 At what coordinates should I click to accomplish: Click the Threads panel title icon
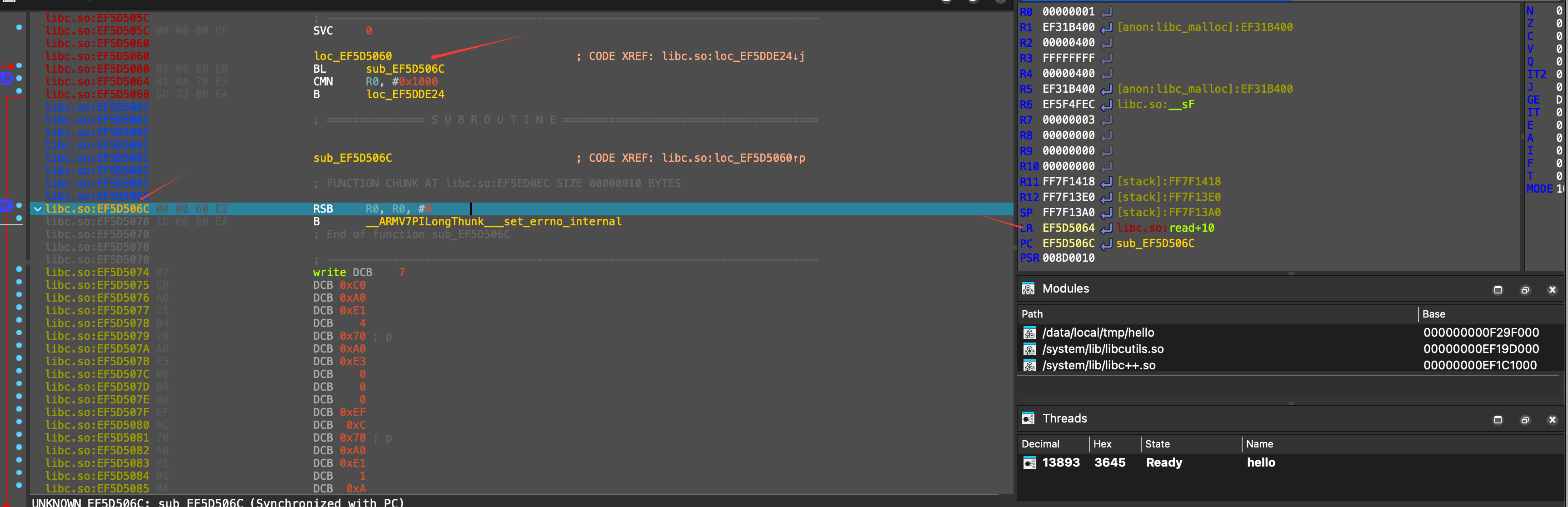click(1028, 418)
